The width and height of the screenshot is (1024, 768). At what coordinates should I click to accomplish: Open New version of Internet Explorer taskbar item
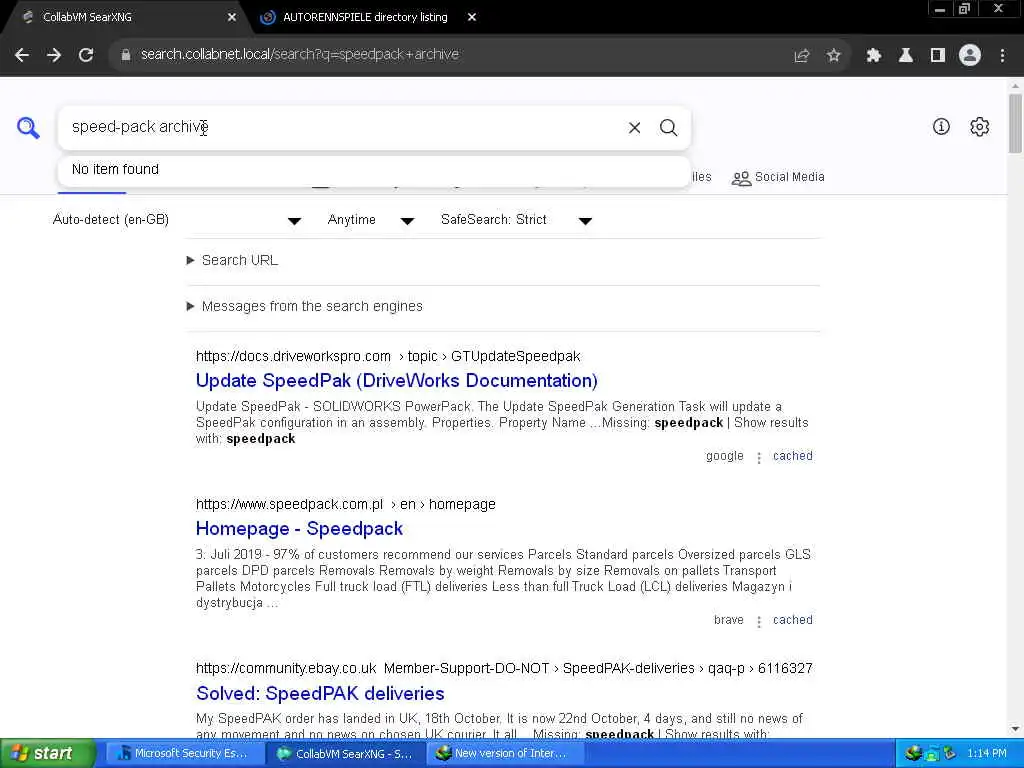pos(503,754)
